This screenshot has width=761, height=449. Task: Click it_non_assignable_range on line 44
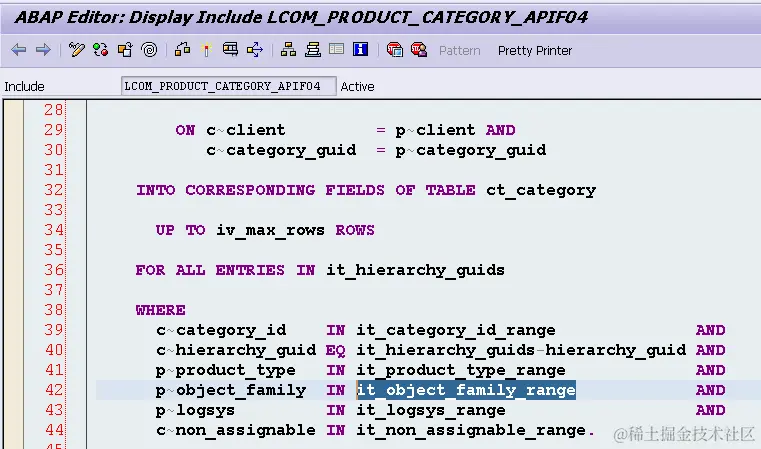click(471, 431)
